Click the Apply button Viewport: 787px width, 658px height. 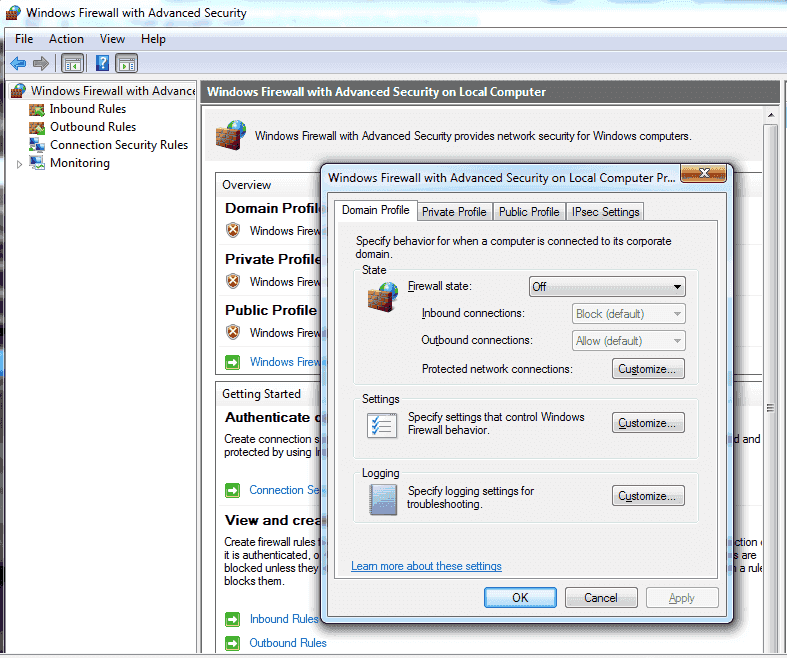pos(682,598)
